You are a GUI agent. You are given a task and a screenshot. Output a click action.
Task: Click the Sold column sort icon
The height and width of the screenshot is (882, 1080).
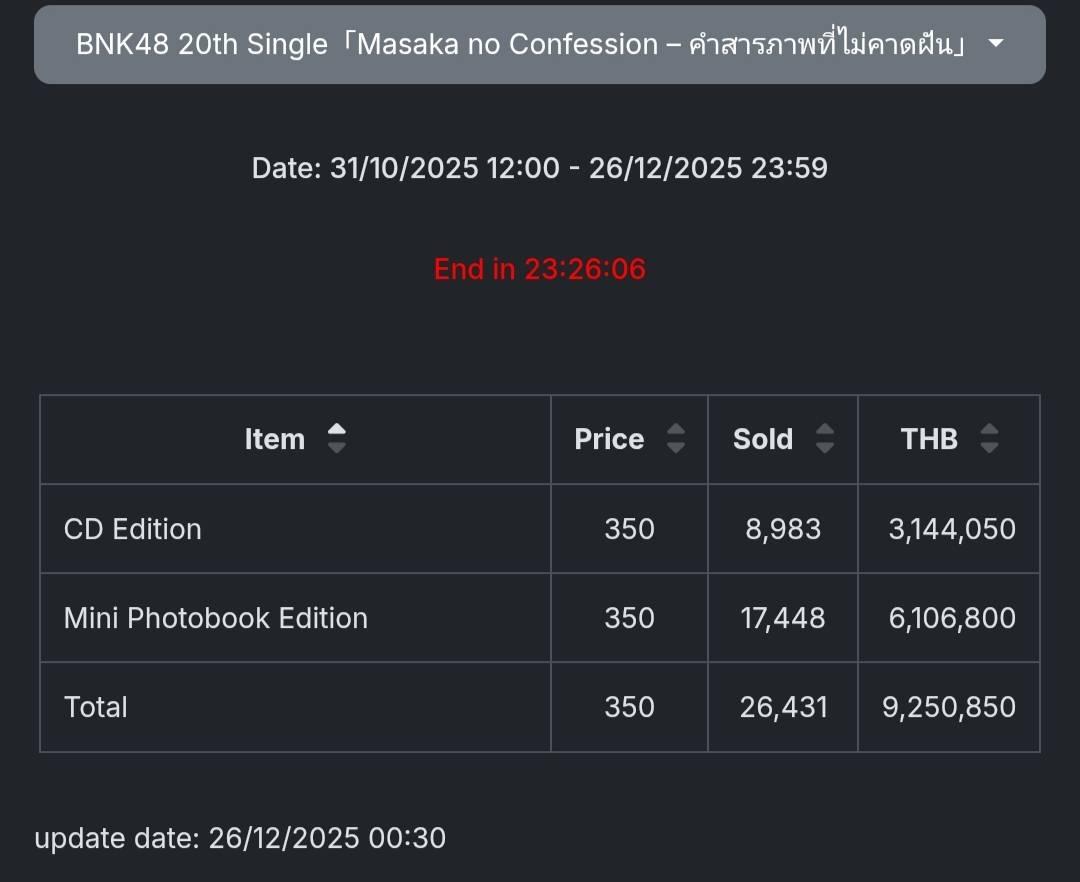pyautogui.click(x=825, y=439)
